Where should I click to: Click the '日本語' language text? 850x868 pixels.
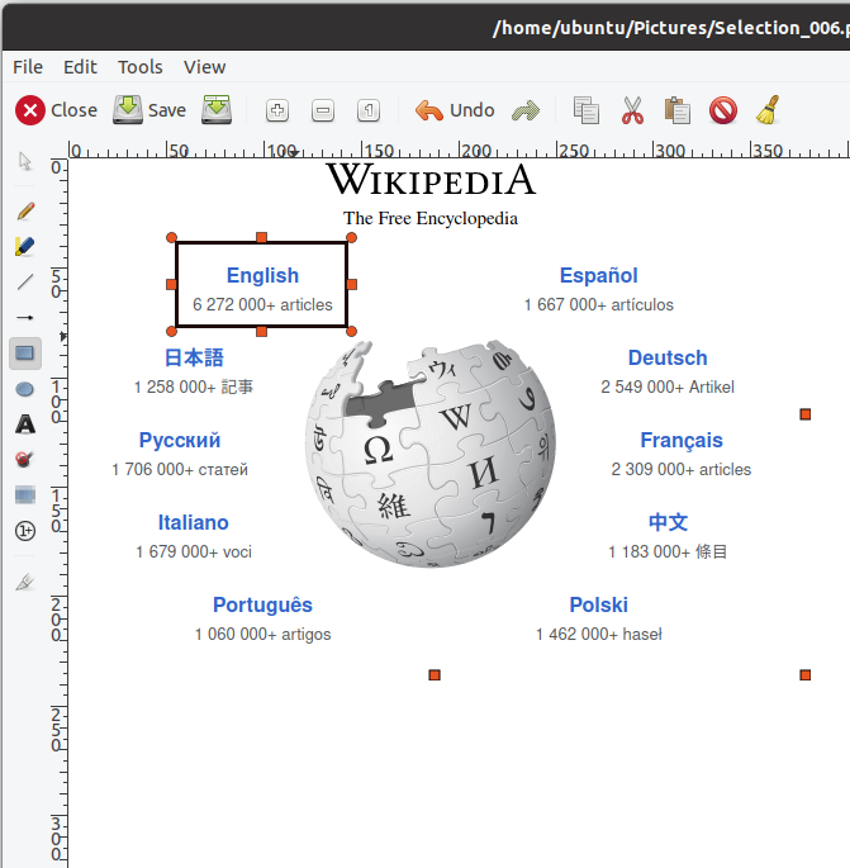(194, 358)
